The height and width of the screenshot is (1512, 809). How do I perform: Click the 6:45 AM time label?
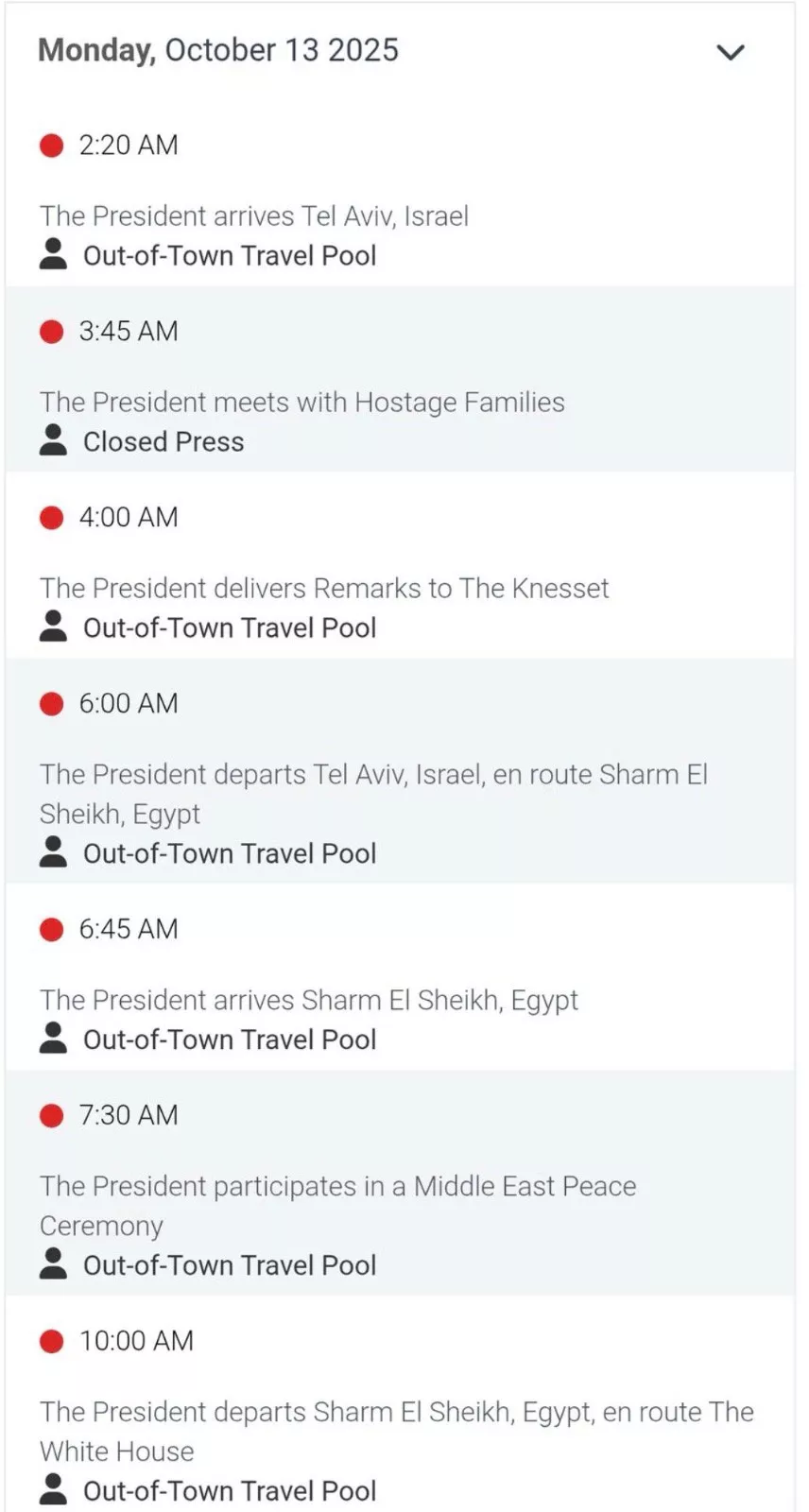click(129, 930)
